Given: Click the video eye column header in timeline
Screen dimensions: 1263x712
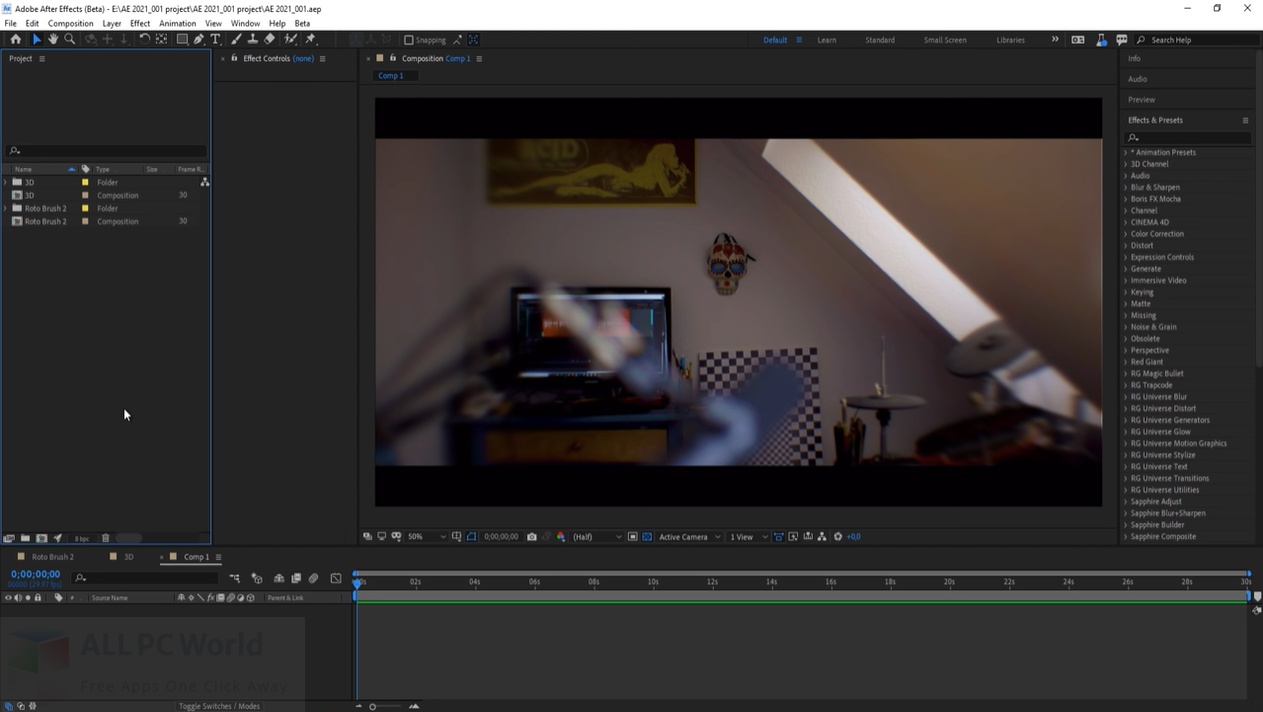Looking at the screenshot, I should click(x=8, y=598).
